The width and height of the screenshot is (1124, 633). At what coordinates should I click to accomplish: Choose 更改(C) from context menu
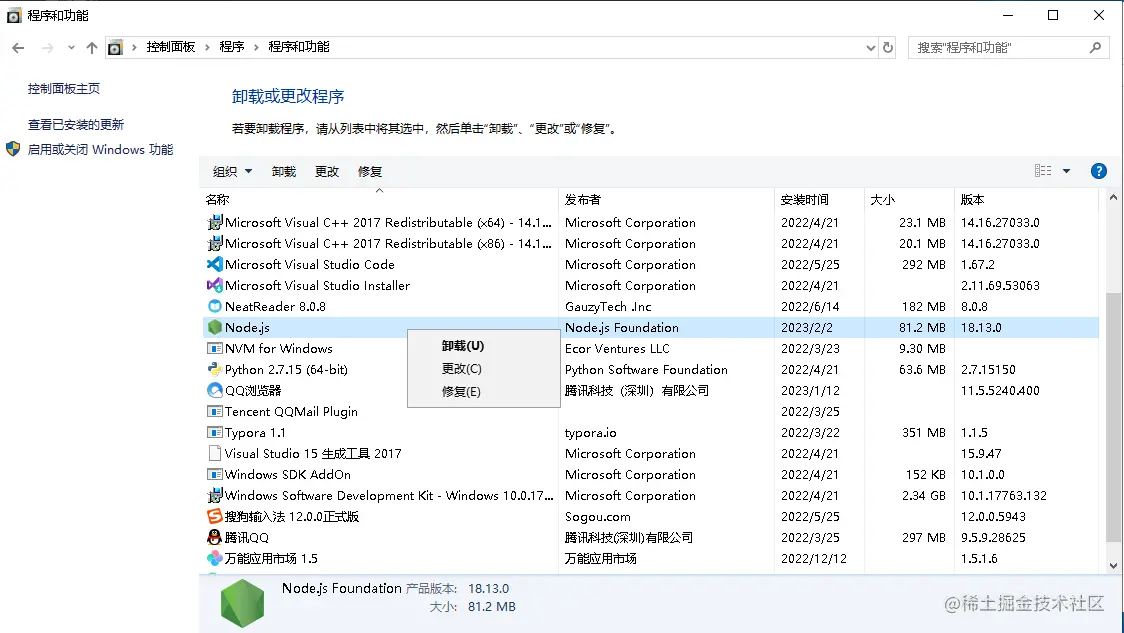click(484, 368)
